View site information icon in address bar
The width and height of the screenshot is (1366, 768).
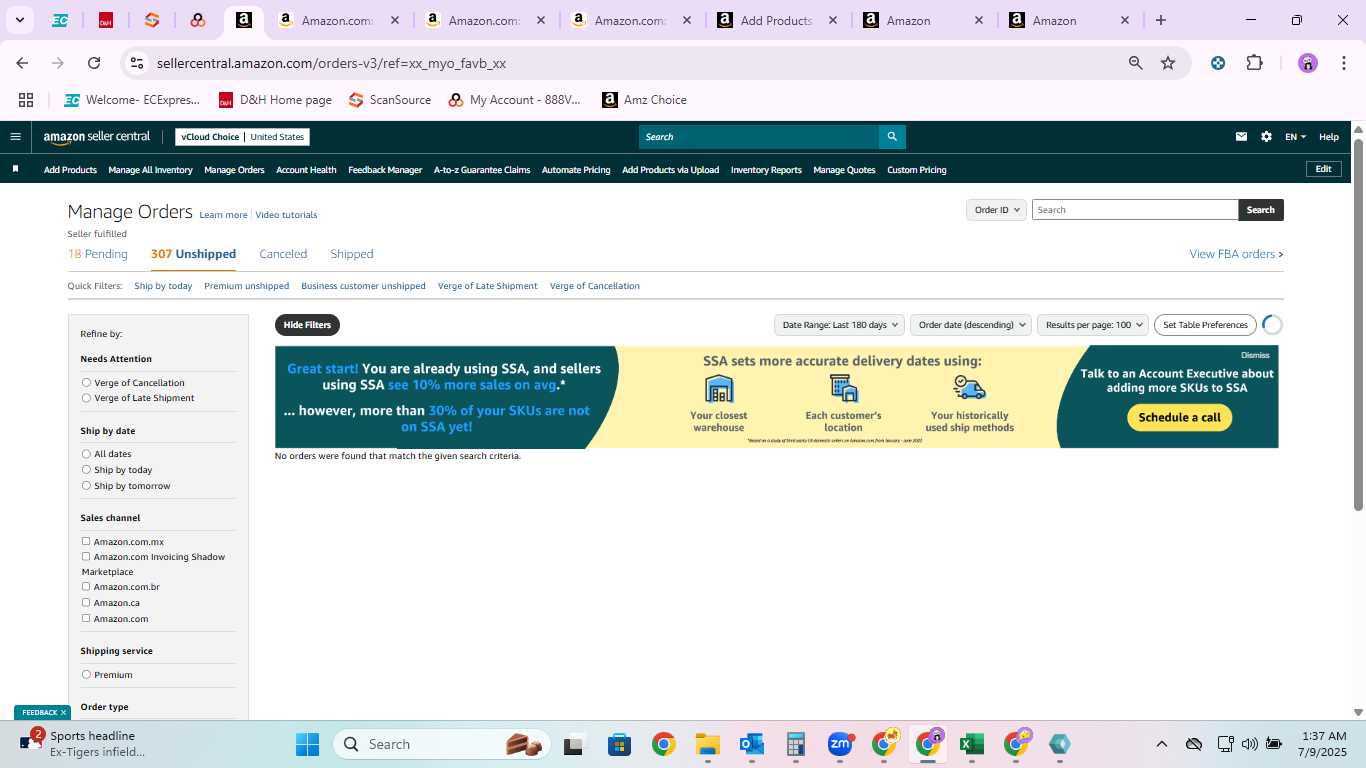pyautogui.click(x=137, y=63)
